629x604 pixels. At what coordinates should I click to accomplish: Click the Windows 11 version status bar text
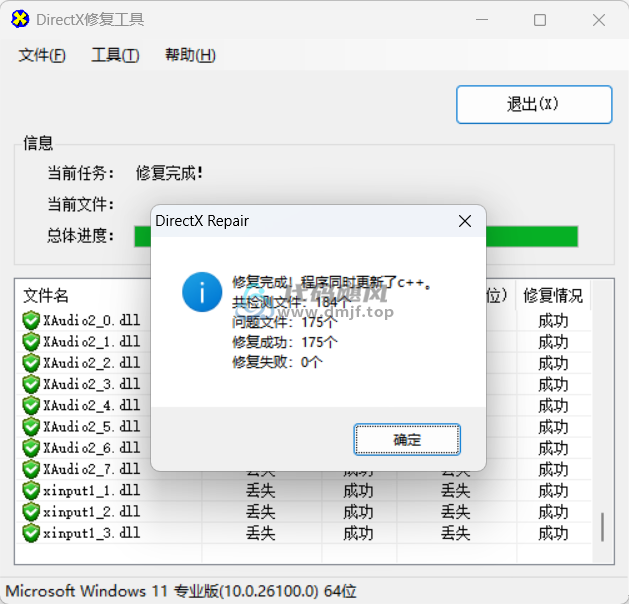[181, 591]
